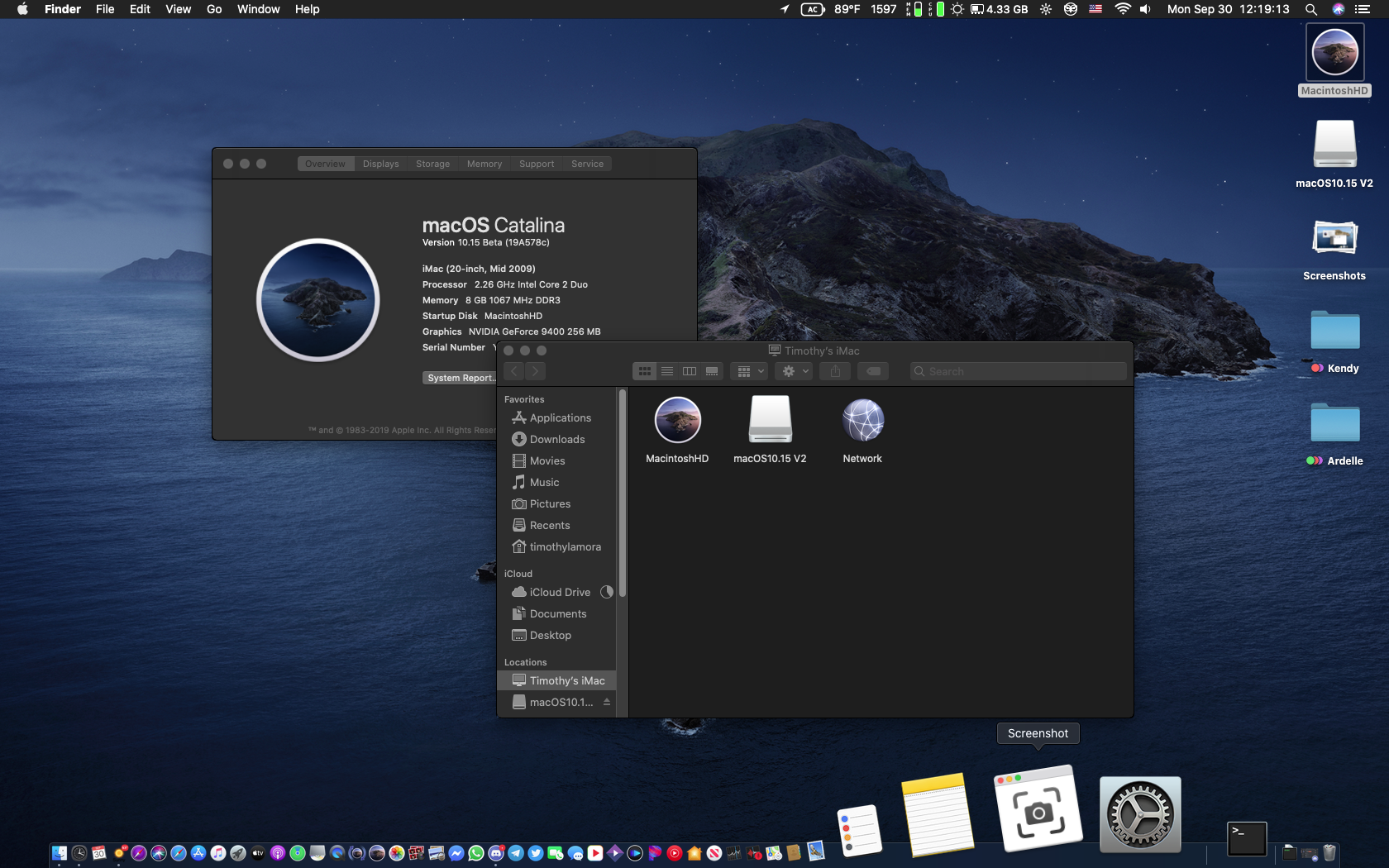Open the Edit menu
This screenshot has height=868, width=1389.
[141, 9]
